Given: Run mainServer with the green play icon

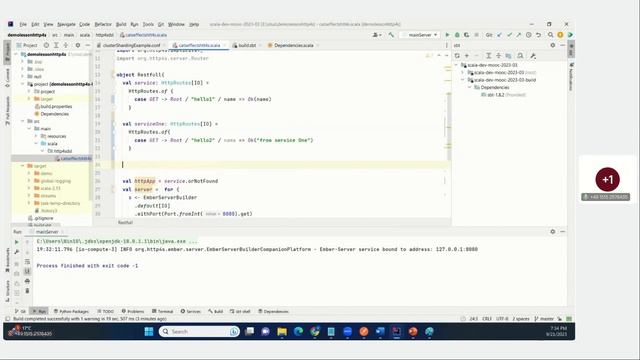Looking at the screenshot, I should (x=447, y=35).
